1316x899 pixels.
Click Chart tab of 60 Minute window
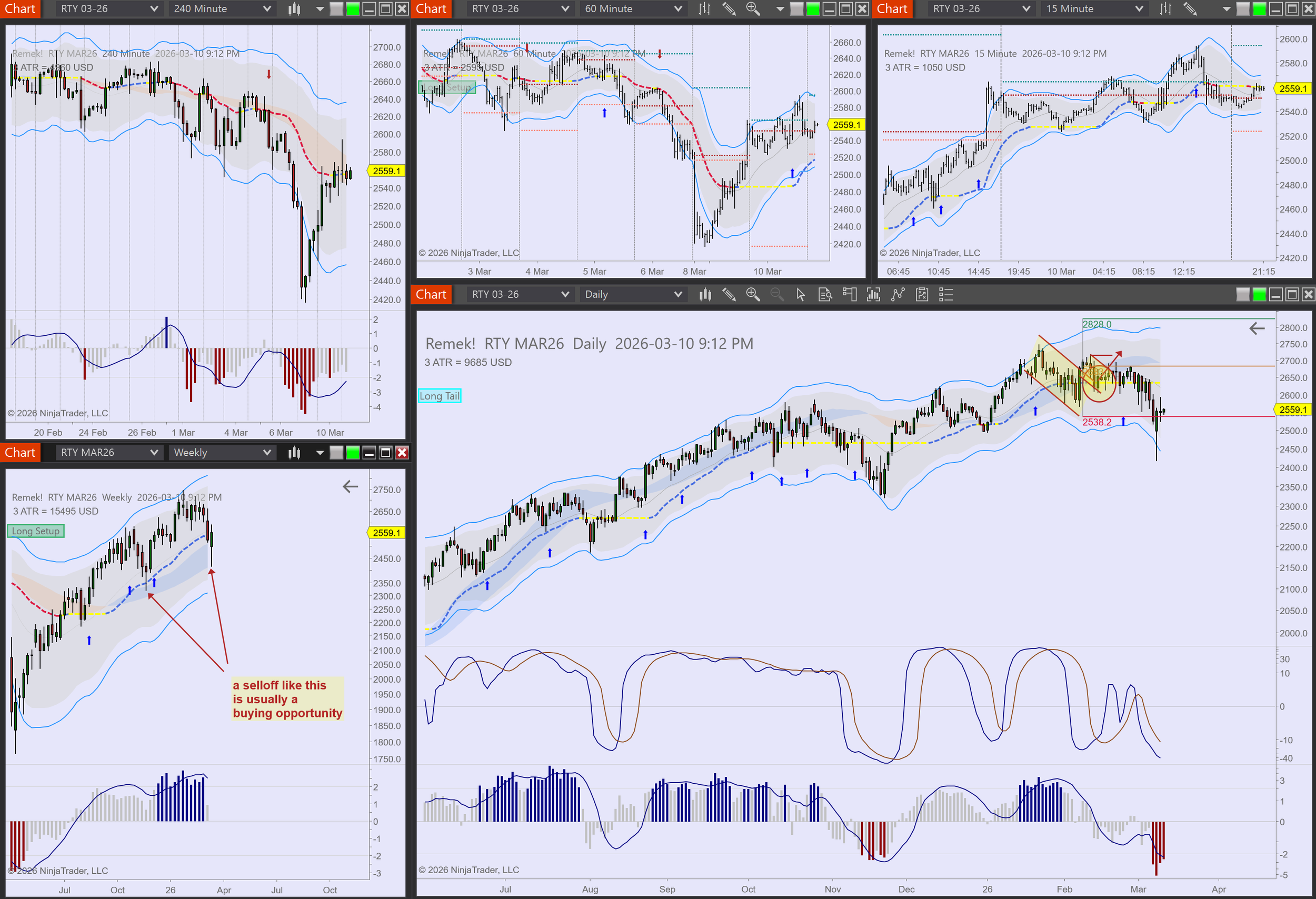[431, 8]
